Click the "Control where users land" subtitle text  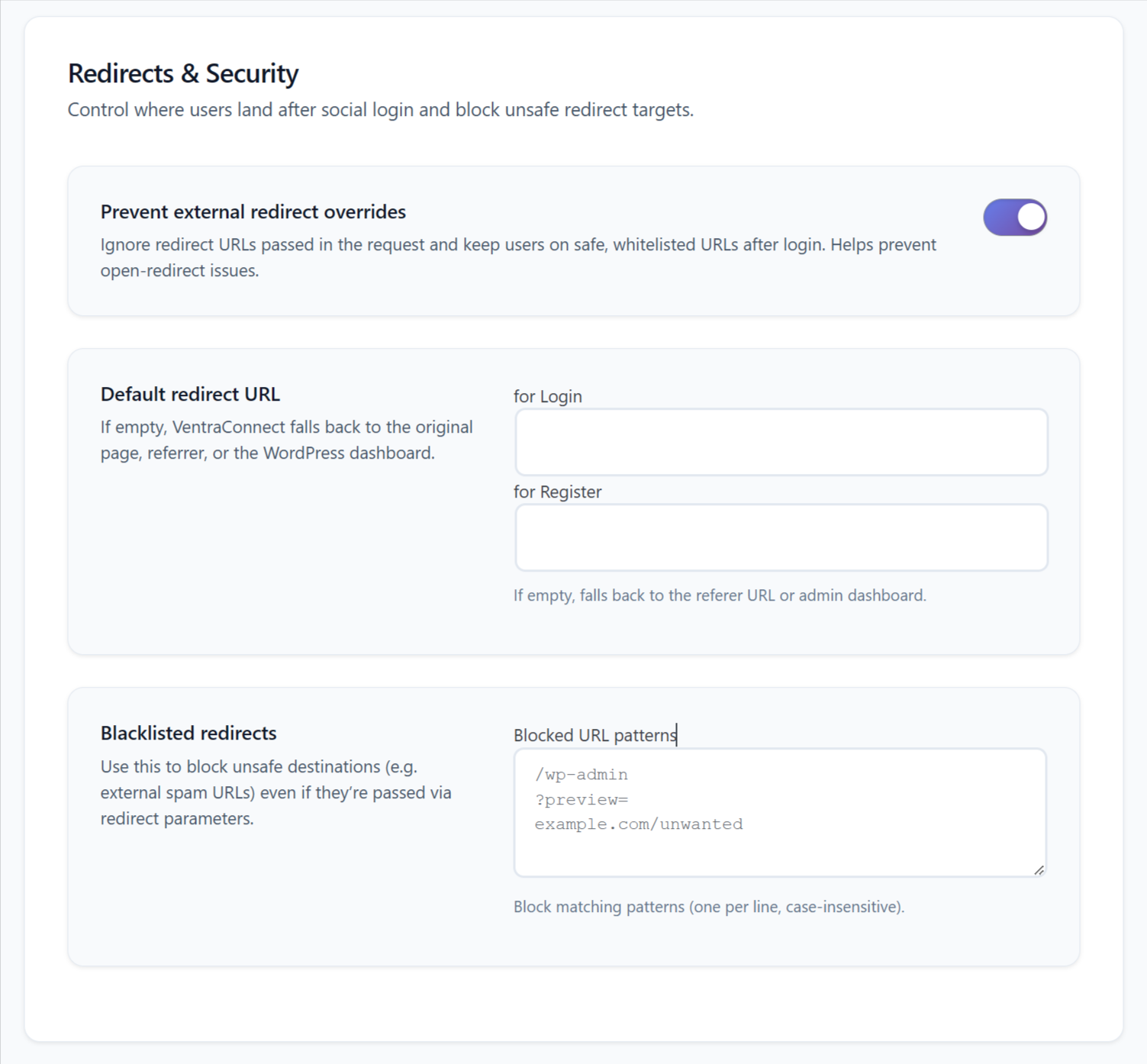380,110
